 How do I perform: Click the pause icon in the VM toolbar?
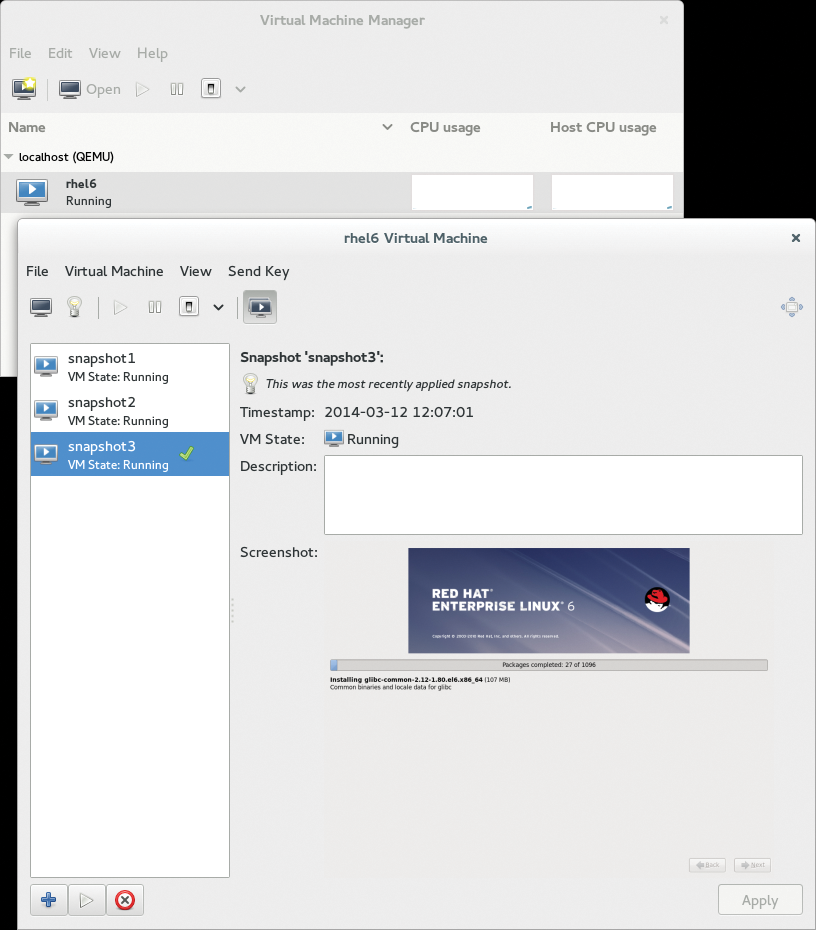[154, 307]
